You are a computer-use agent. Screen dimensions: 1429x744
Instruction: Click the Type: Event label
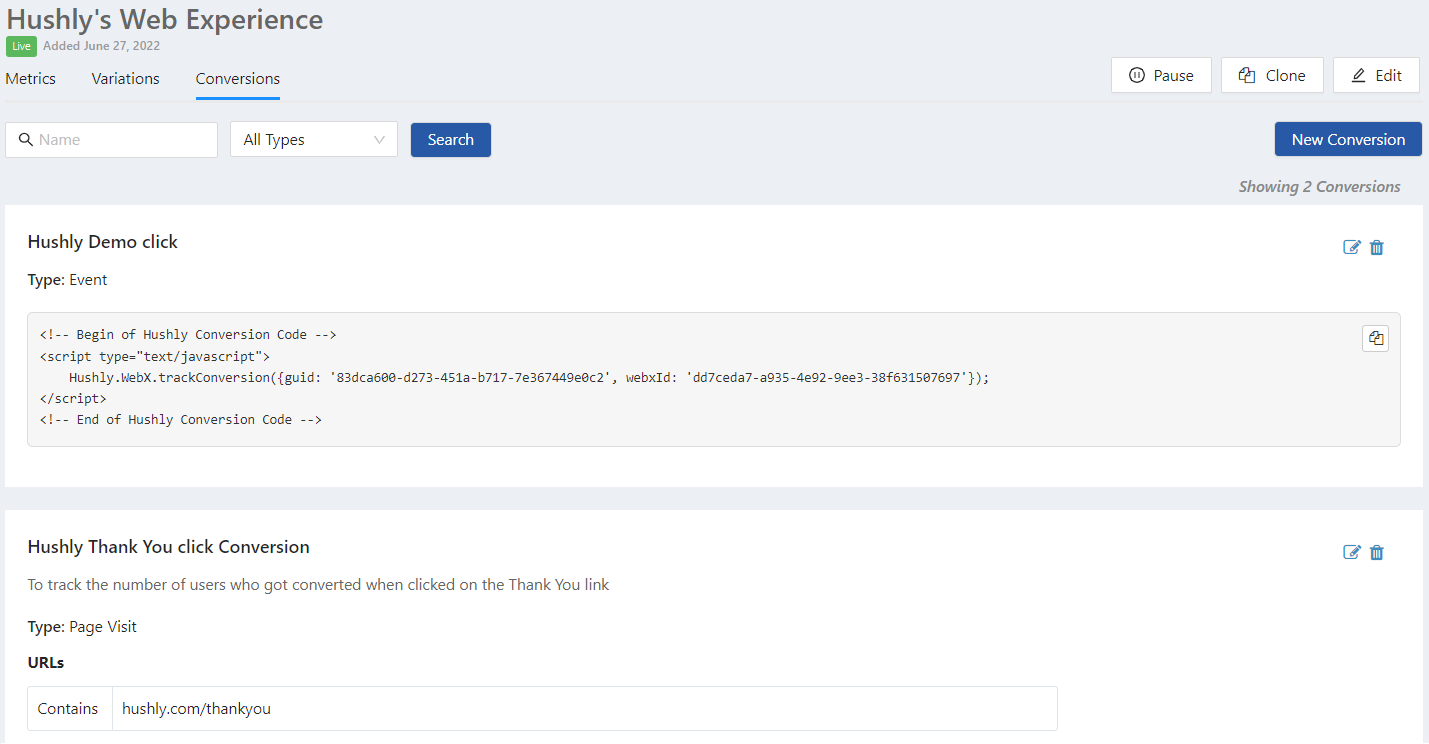tap(67, 280)
